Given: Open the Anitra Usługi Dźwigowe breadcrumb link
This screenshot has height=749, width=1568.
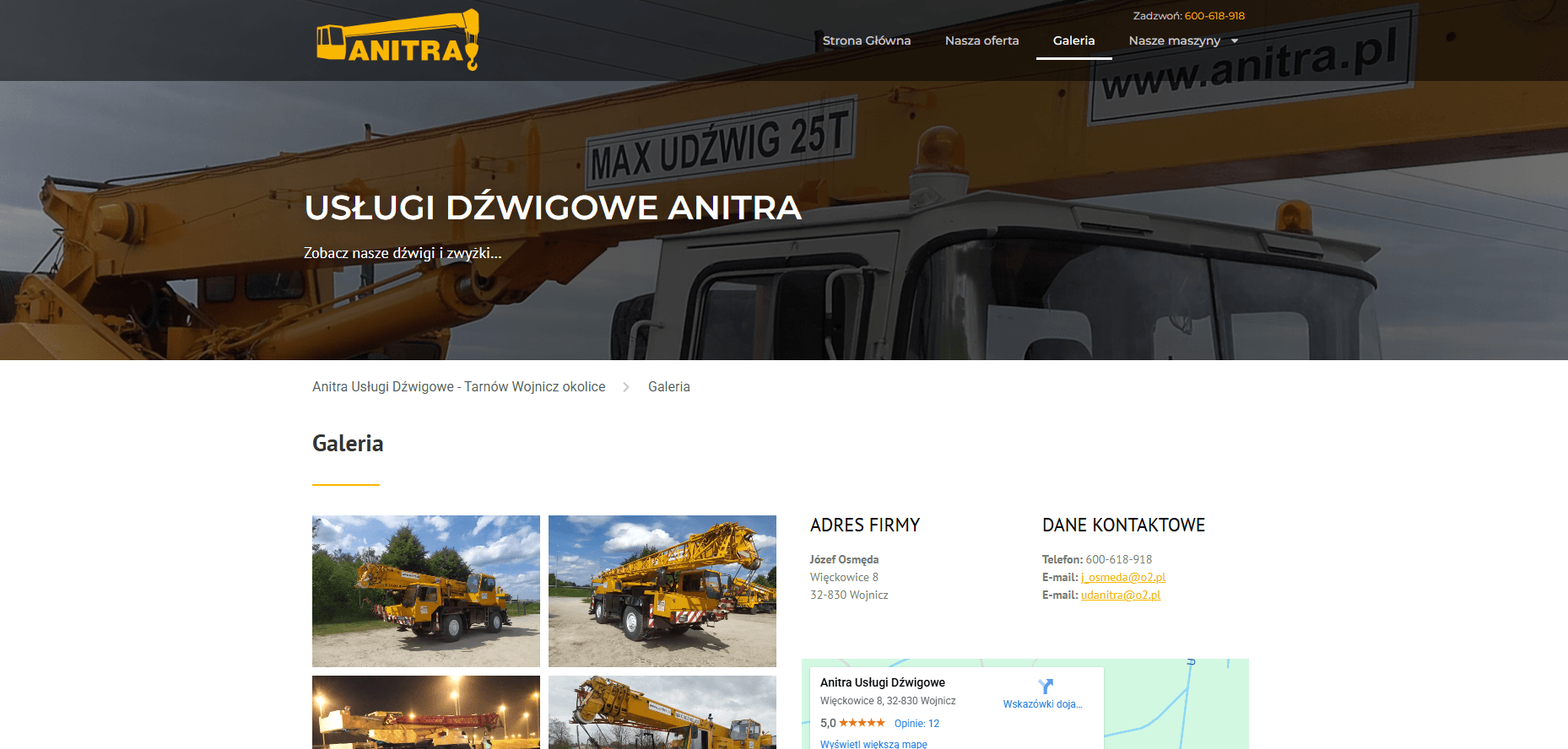Looking at the screenshot, I should point(458,387).
